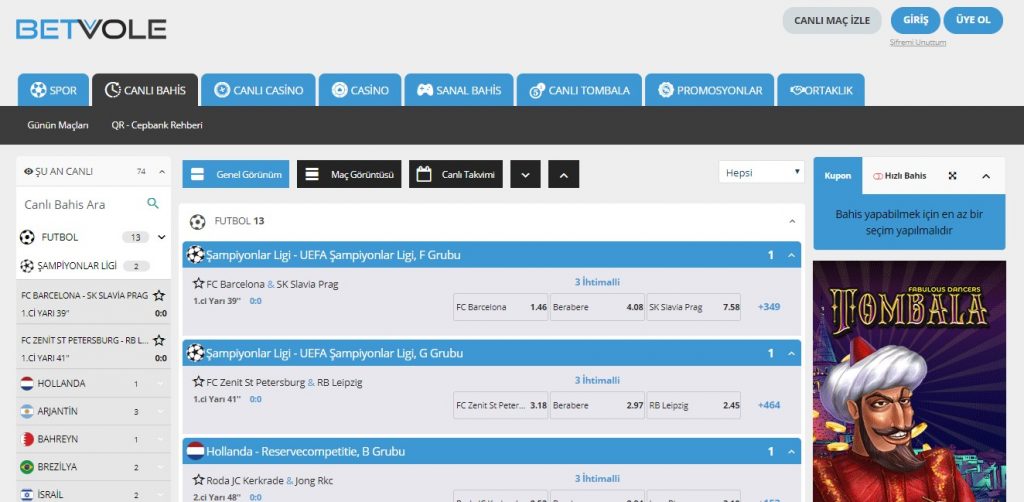The image size is (1024, 502).
Task: Open the Tombala promotional banner
Action: 909,380
